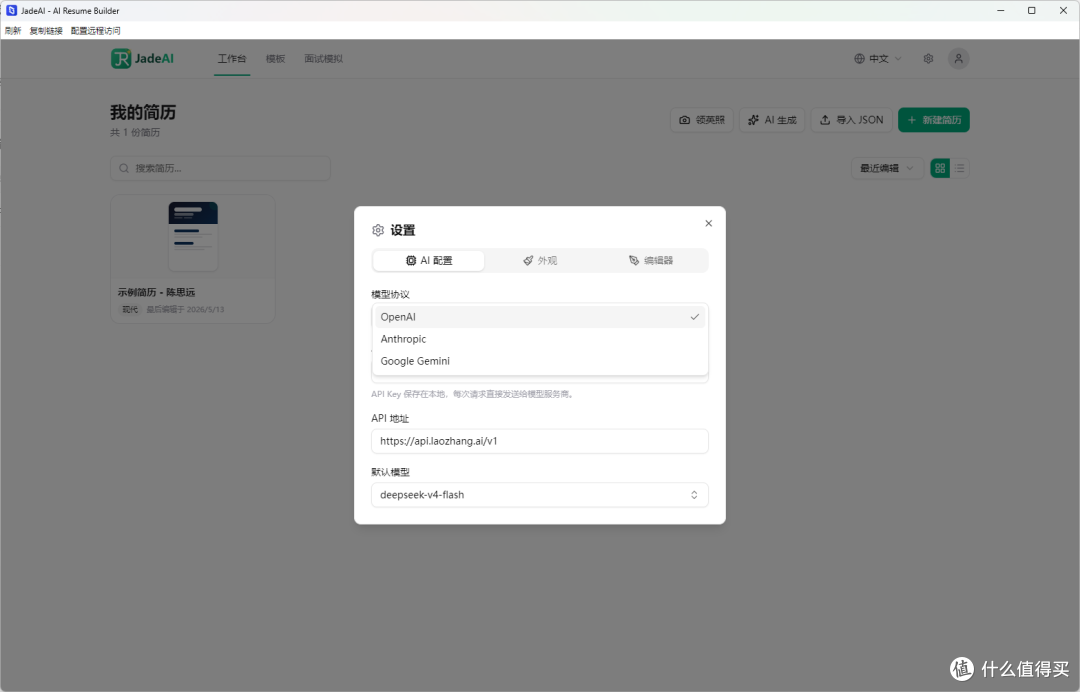Go to the 面试模拟 navigation tab
1080x692 pixels.
(x=324, y=59)
